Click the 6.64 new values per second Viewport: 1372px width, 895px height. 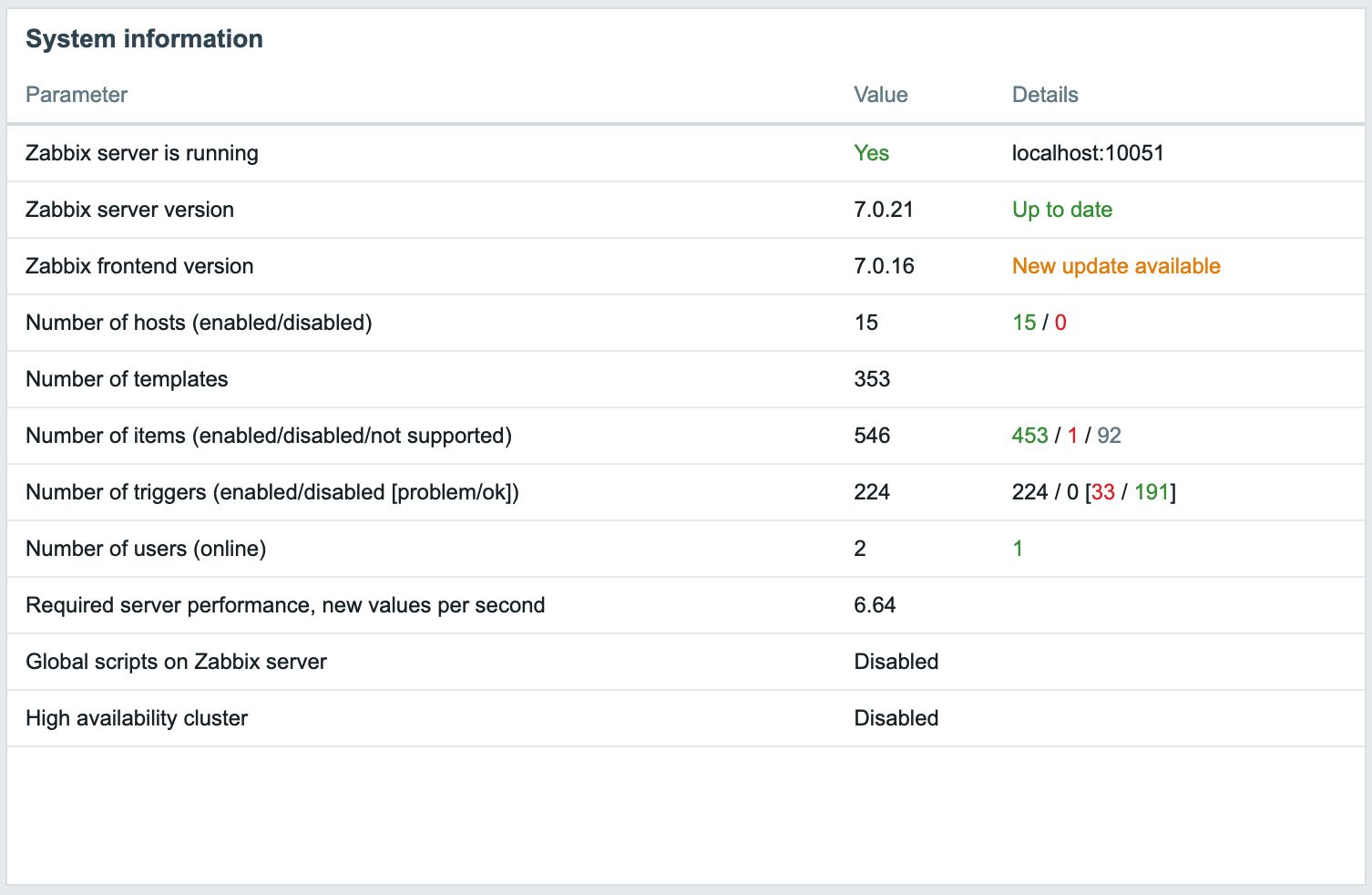(875, 605)
